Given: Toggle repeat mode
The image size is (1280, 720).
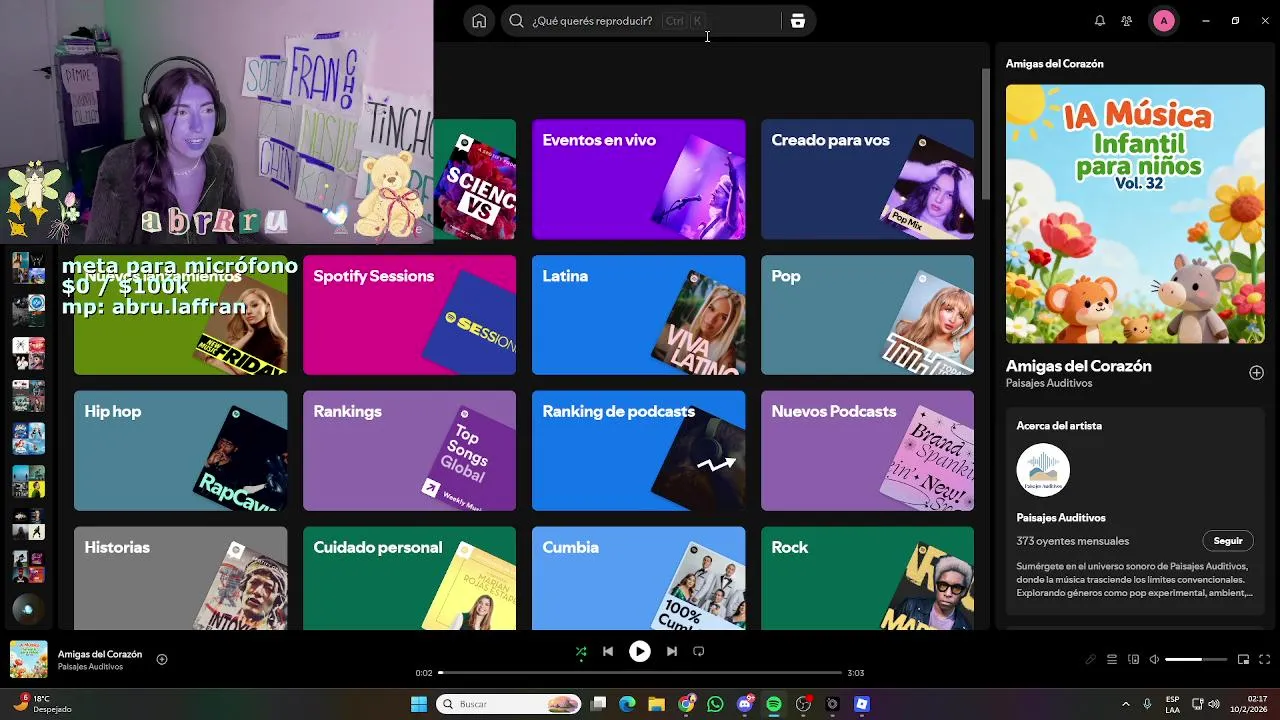Looking at the screenshot, I should click(699, 652).
